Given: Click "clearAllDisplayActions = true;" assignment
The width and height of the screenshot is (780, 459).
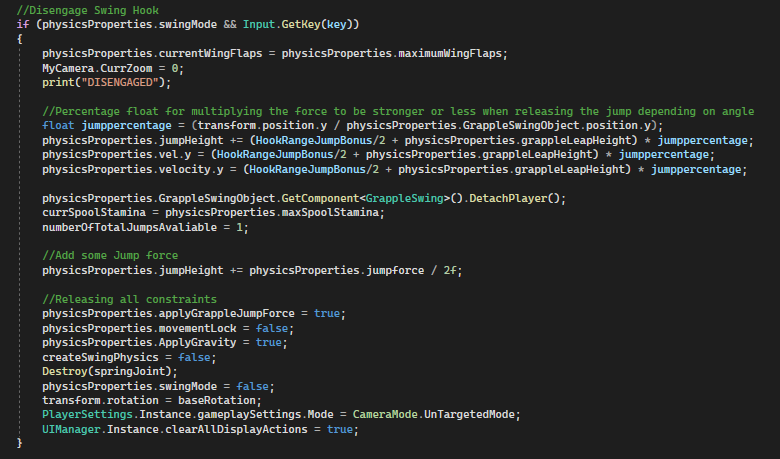Looking at the screenshot, I should coord(262,429).
